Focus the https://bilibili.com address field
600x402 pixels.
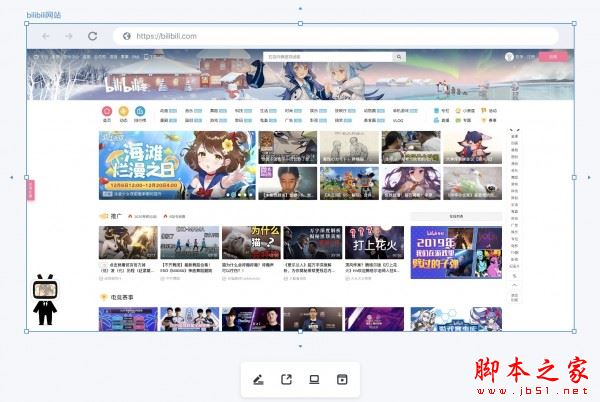pos(336,36)
